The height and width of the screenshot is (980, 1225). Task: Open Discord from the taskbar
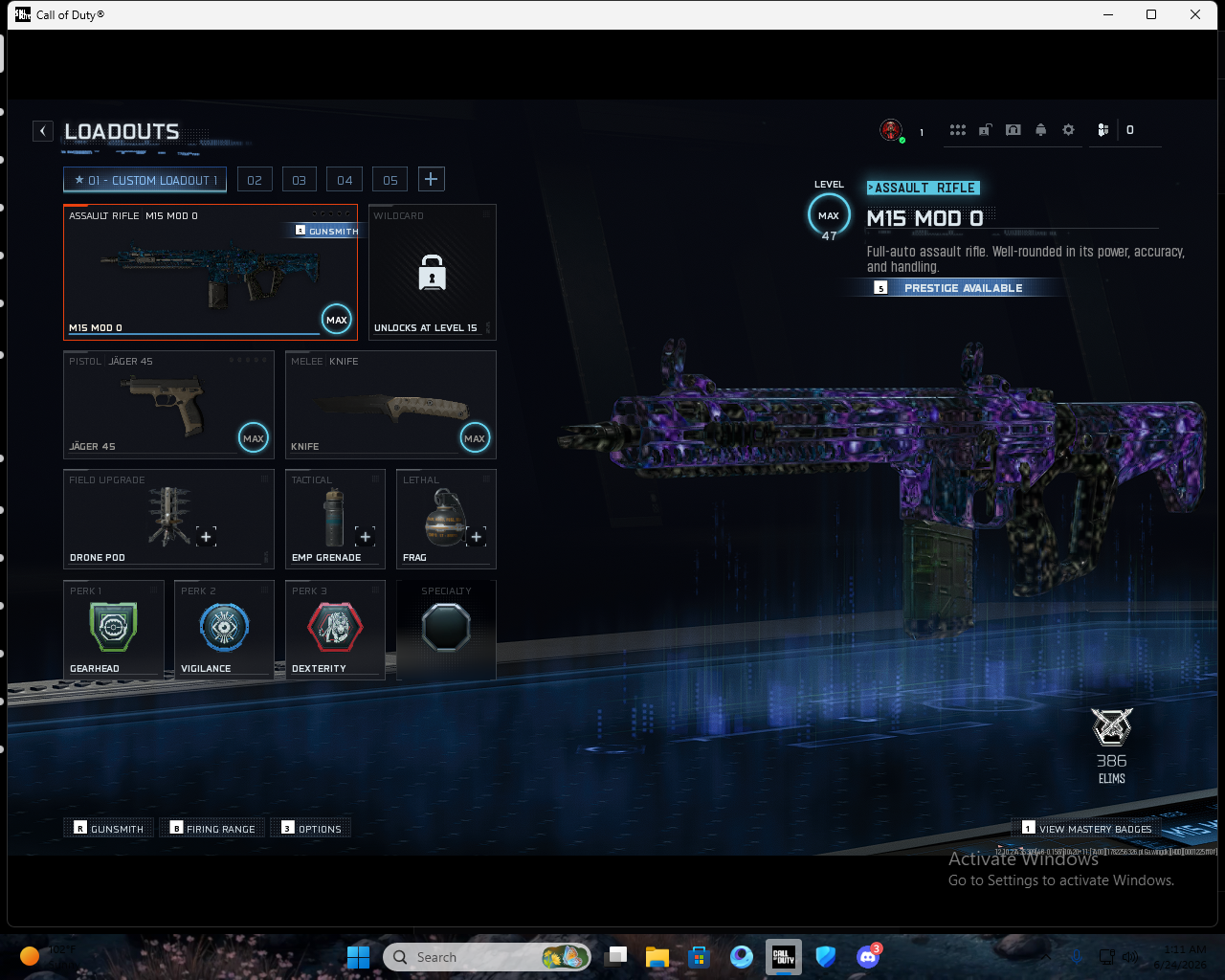pyautogui.click(x=868, y=957)
